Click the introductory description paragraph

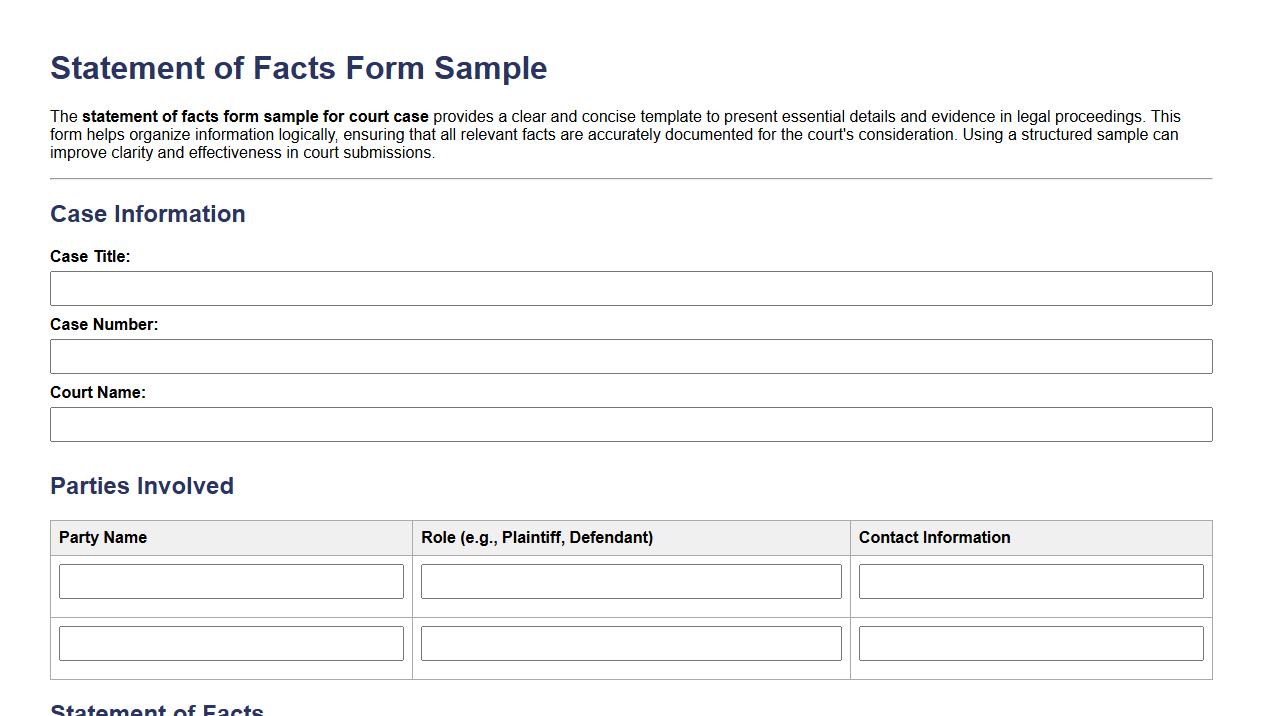(615, 134)
